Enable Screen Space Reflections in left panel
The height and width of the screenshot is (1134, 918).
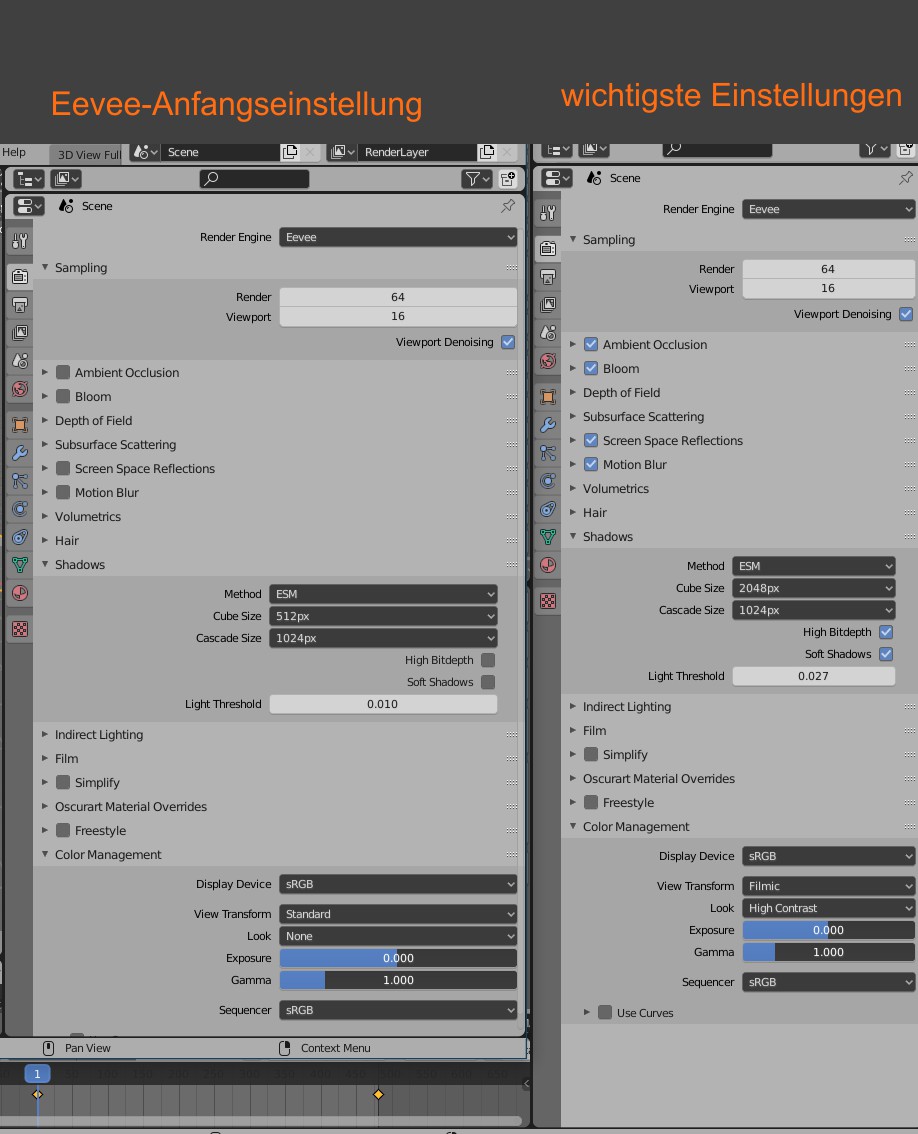coord(63,469)
